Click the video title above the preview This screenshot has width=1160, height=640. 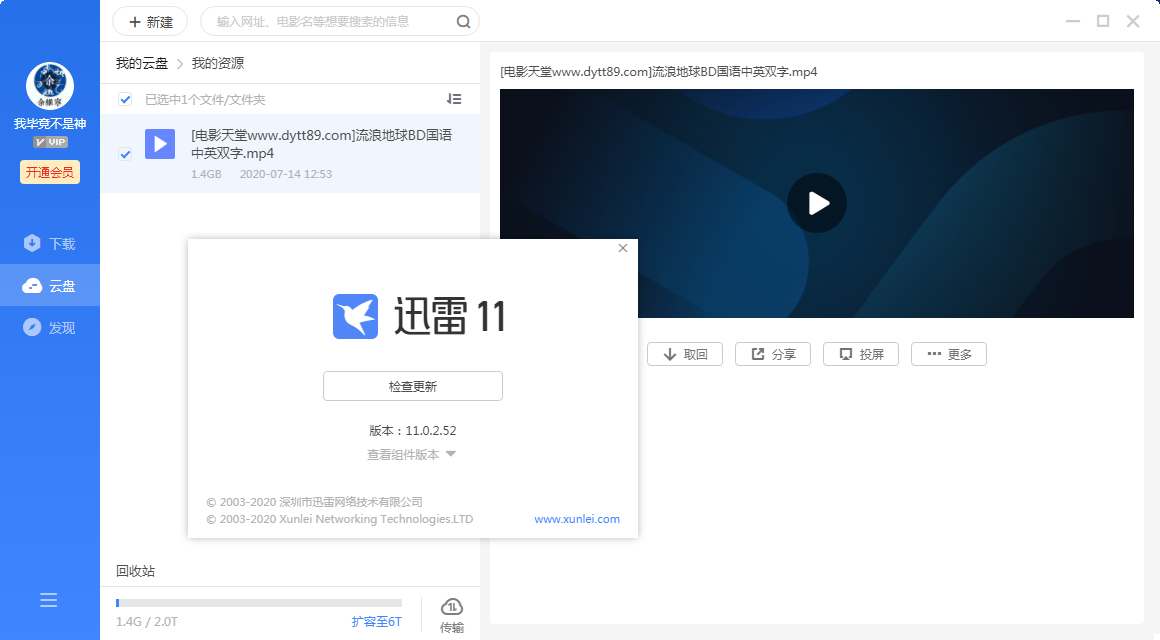click(x=658, y=72)
